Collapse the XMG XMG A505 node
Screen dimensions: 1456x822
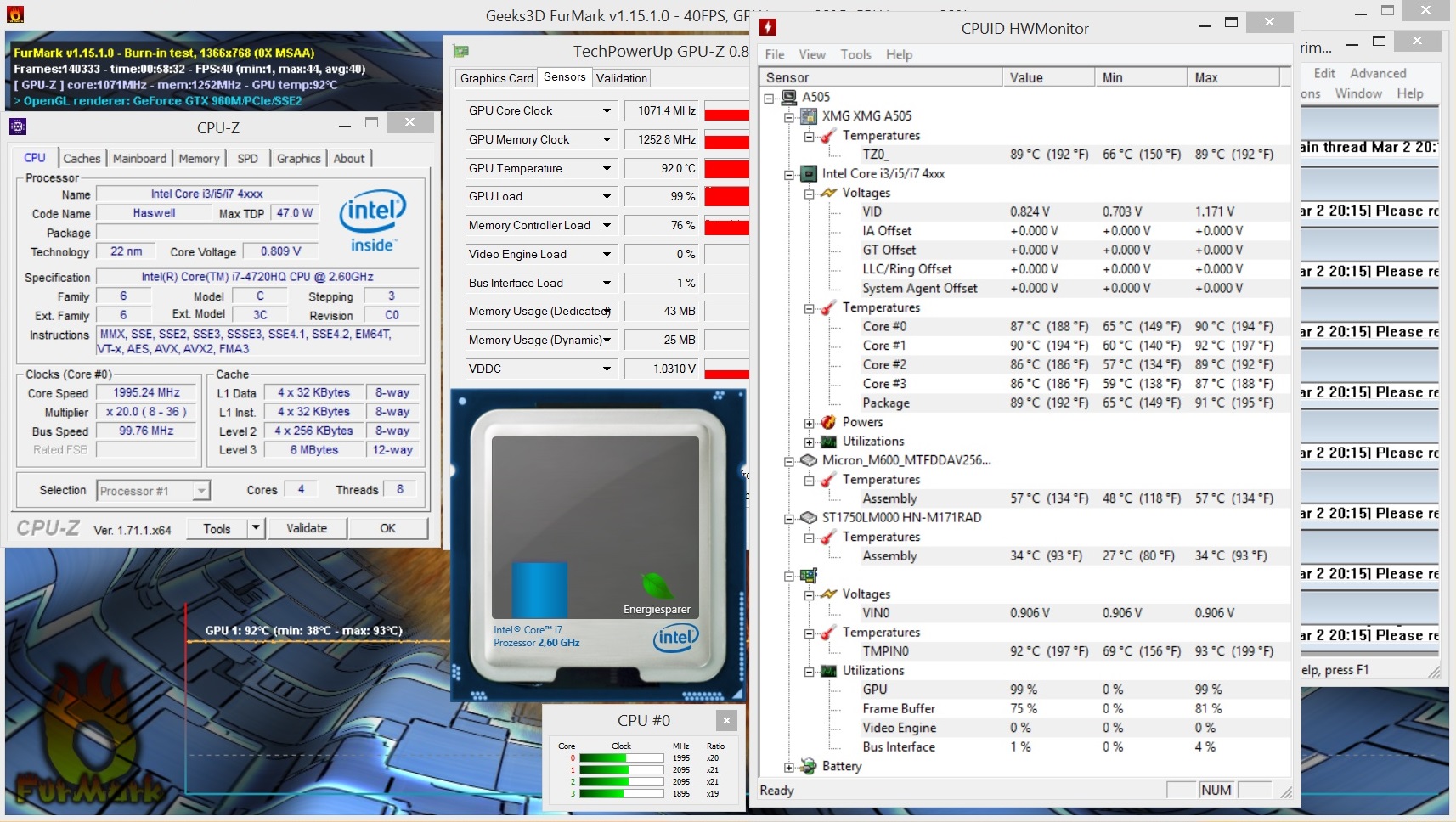click(789, 116)
